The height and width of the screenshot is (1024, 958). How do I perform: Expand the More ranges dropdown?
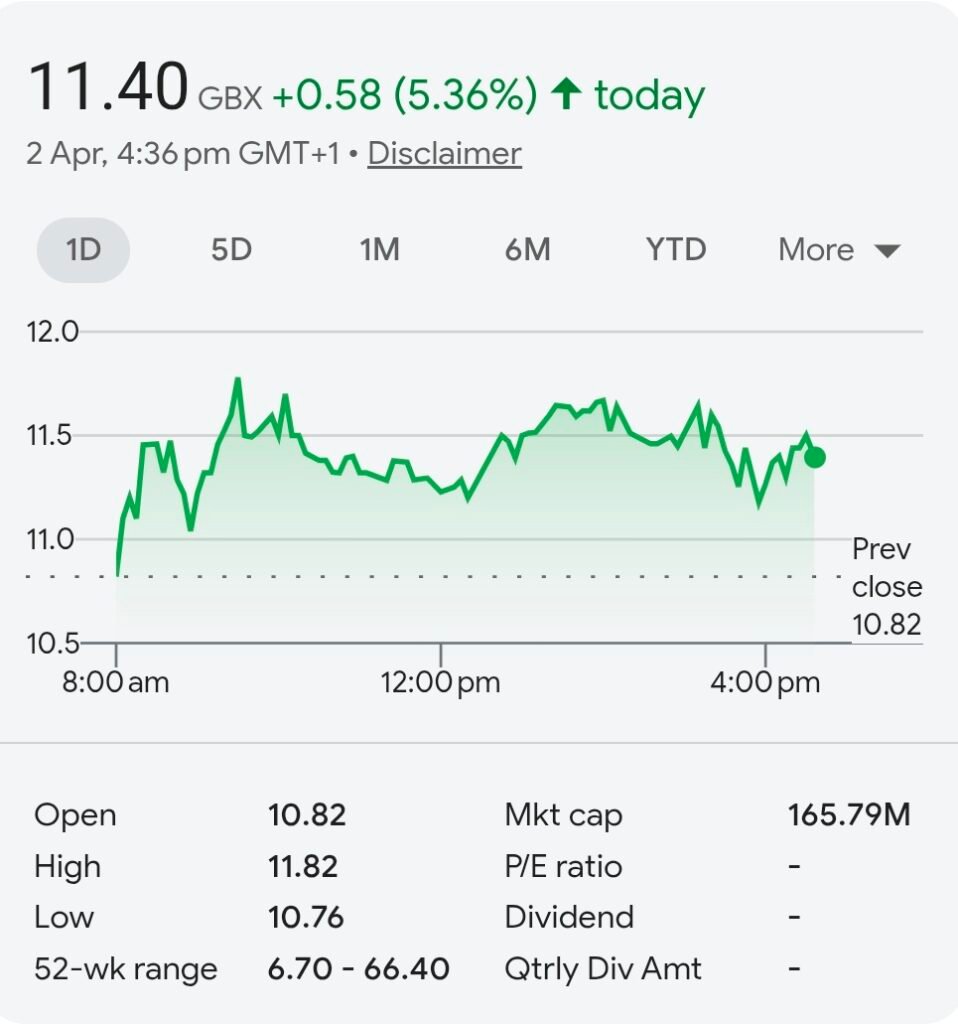(x=817, y=250)
